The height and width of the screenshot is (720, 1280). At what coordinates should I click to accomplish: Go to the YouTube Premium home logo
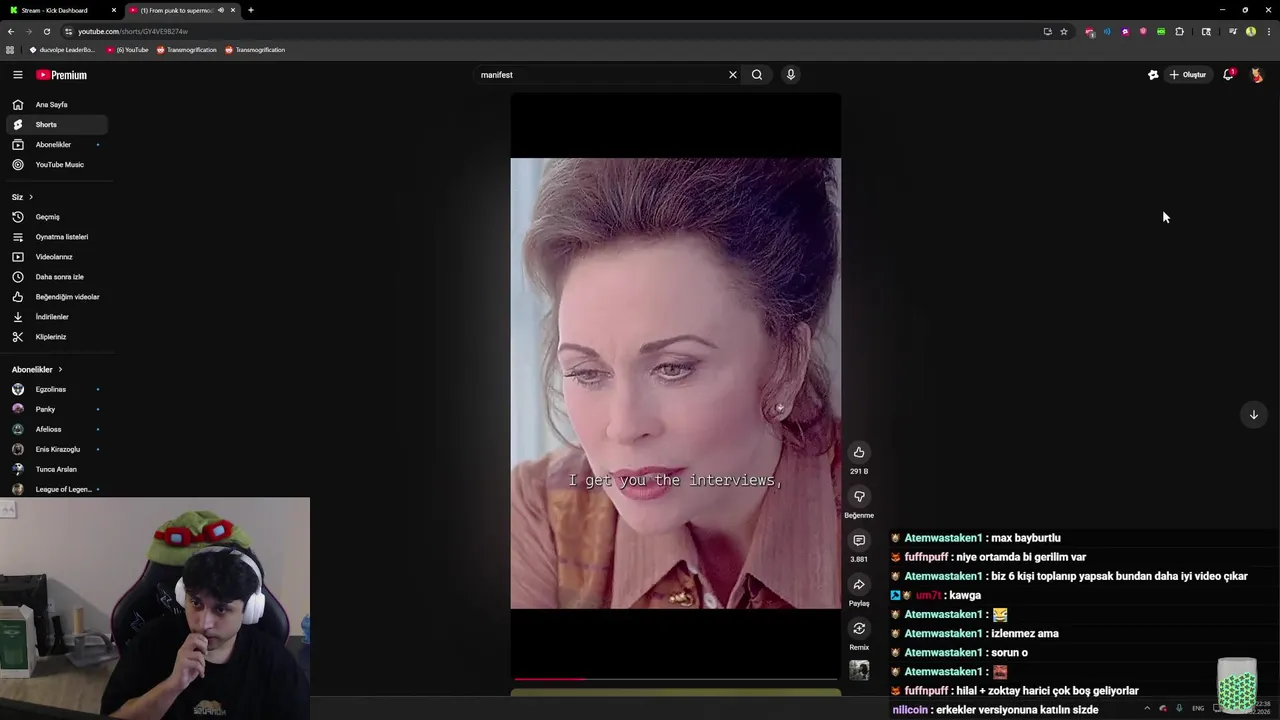(62, 75)
